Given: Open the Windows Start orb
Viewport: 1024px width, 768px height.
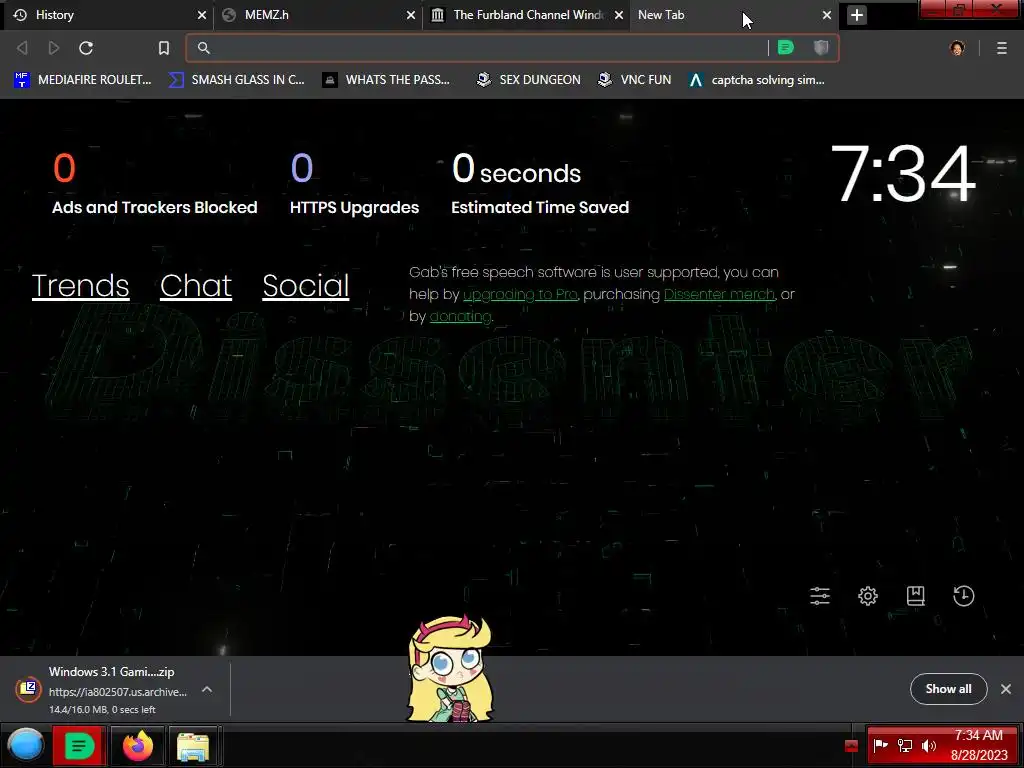Looking at the screenshot, I should pos(25,745).
